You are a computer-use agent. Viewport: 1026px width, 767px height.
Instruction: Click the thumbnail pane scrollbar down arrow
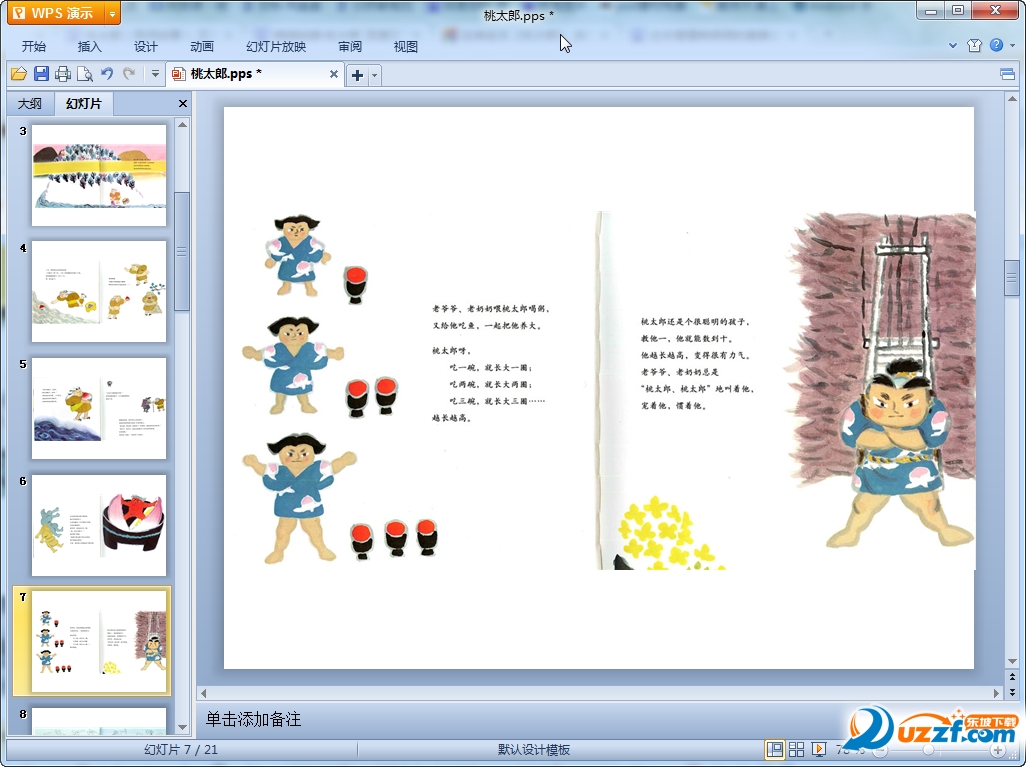(183, 726)
